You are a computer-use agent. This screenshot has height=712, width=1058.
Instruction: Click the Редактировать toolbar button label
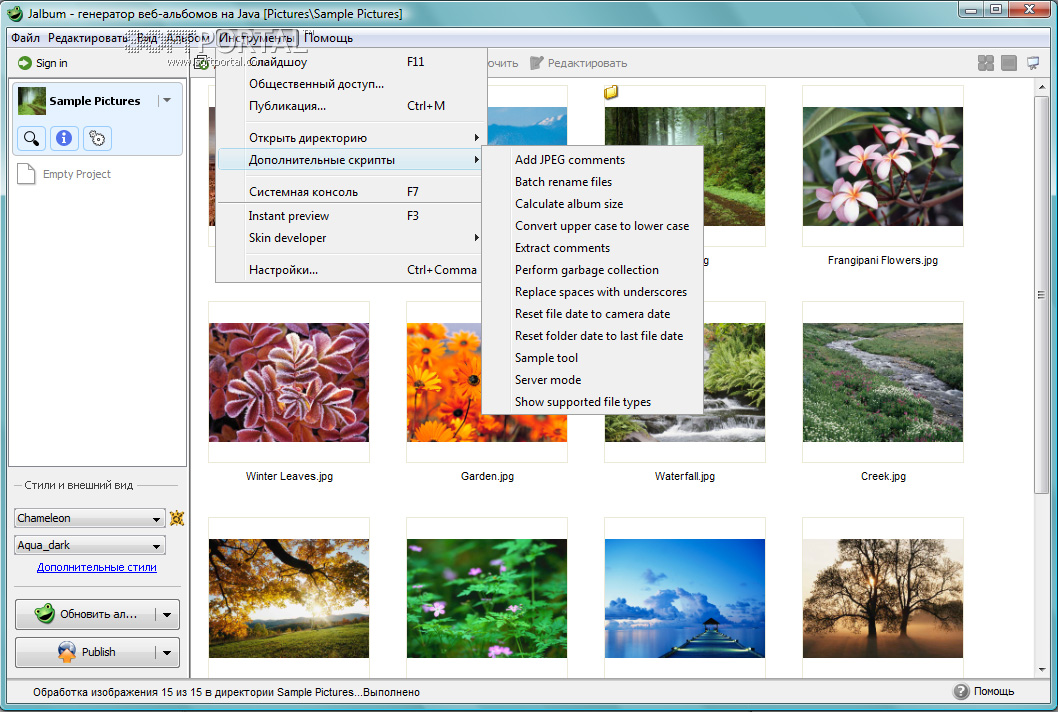pos(587,63)
